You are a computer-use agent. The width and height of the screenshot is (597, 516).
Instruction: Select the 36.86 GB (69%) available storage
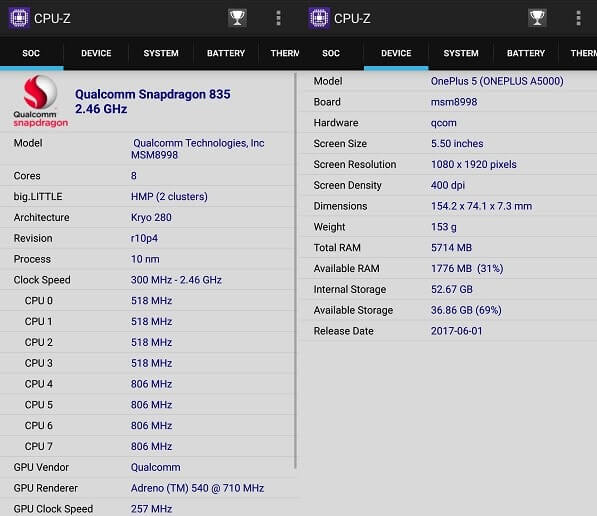tap(466, 310)
